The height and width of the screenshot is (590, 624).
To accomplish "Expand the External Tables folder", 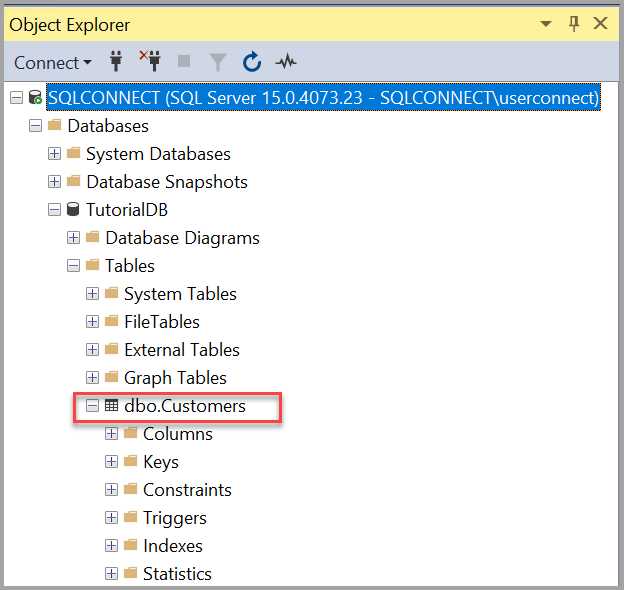I will (x=92, y=350).
